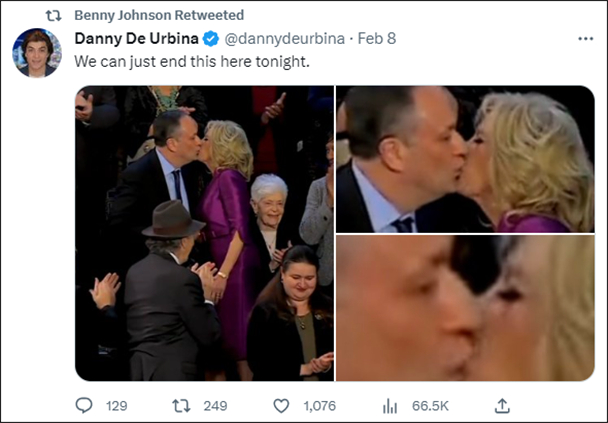Click the 129 replies count
608x423 pixels.
(x=117, y=406)
